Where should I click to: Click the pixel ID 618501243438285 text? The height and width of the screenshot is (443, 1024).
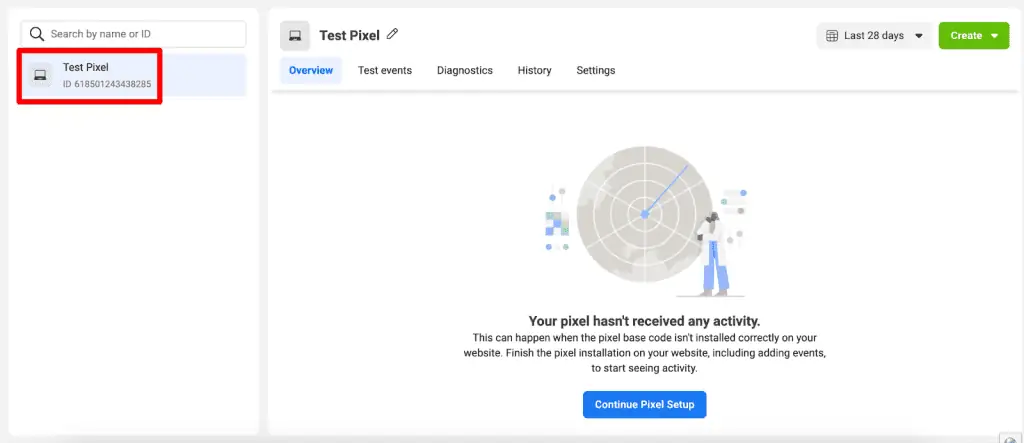coord(107,84)
